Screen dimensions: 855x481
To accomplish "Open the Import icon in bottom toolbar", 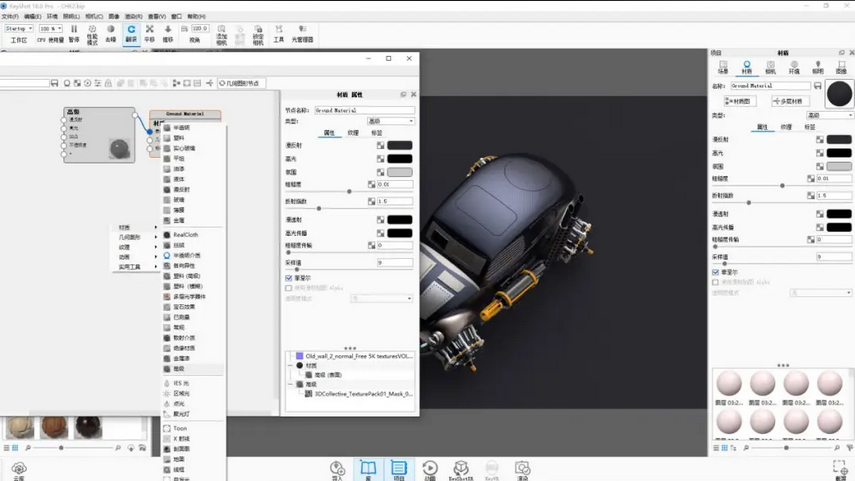I will (338, 469).
